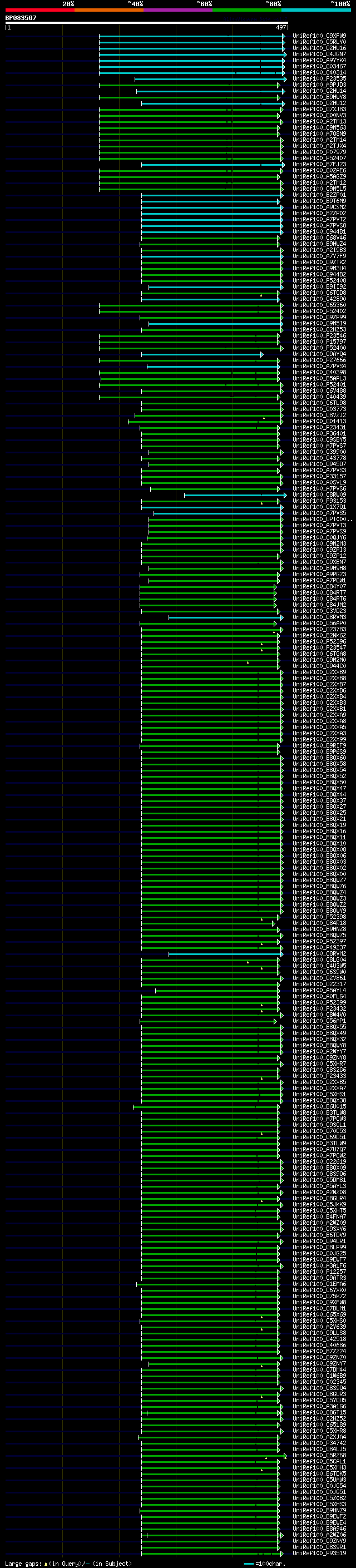The height and width of the screenshot is (1568, 356).
Task: Click hit label UniRef100_Q8RVM3
Action: pyautogui.click(x=319, y=617)
